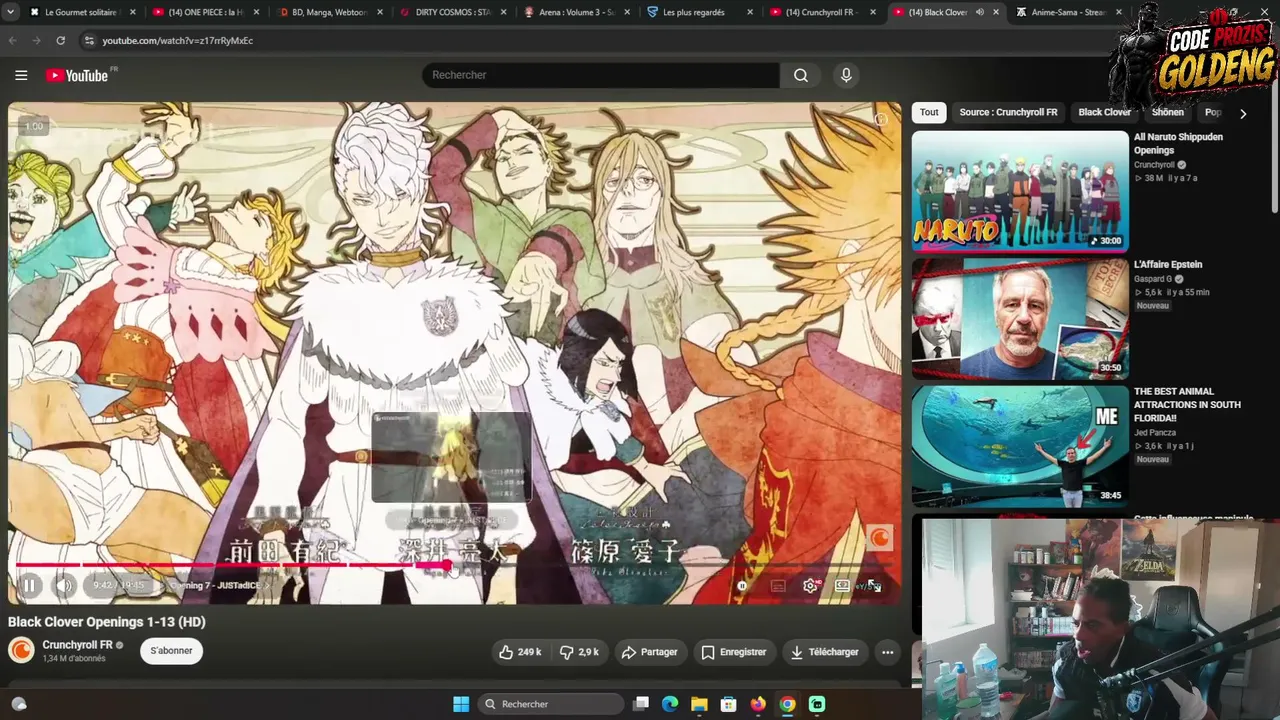
Task: Open the green app icon on taskbar
Action: 817,704
